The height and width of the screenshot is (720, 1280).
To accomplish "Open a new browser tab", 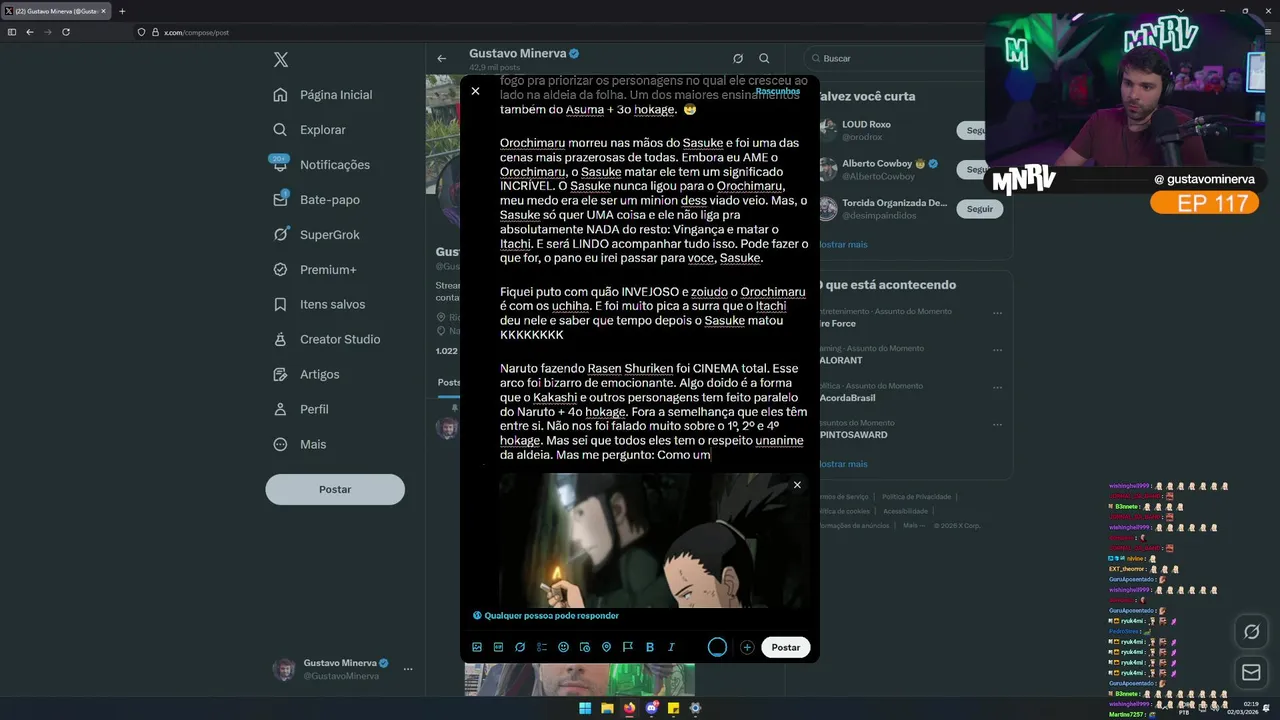I will [x=122, y=11].
